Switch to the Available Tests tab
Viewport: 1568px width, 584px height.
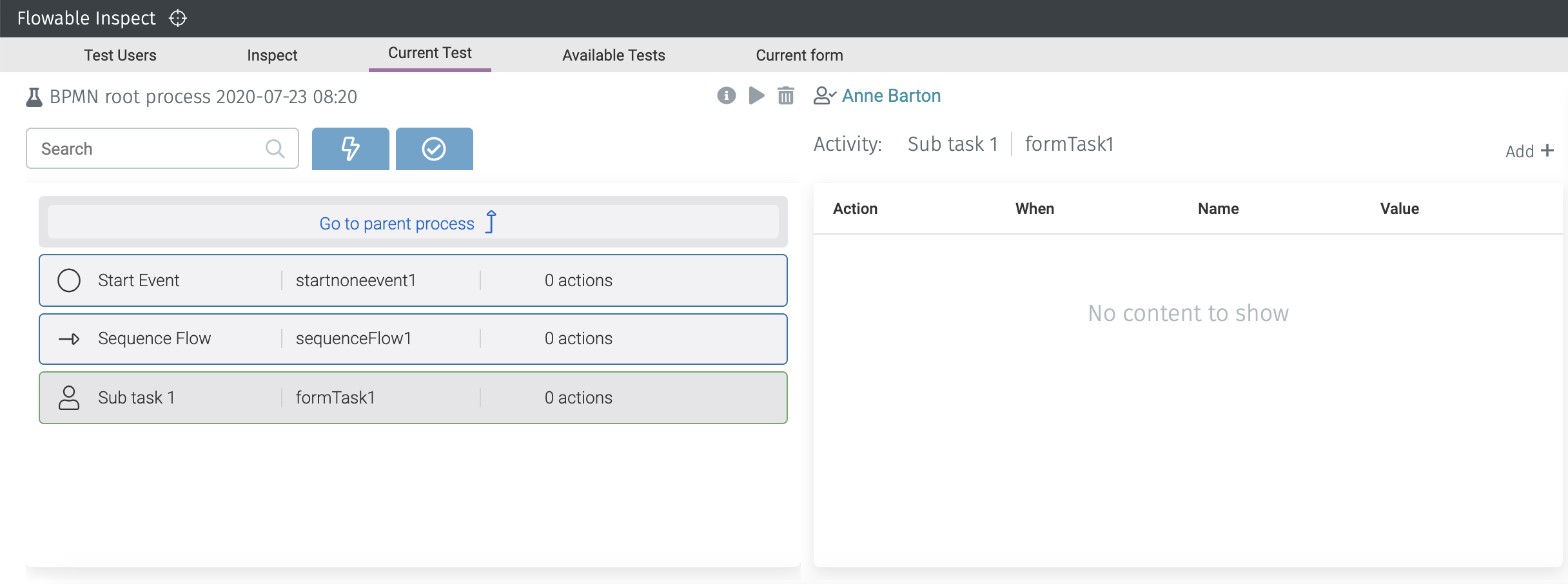pos(613,55)
